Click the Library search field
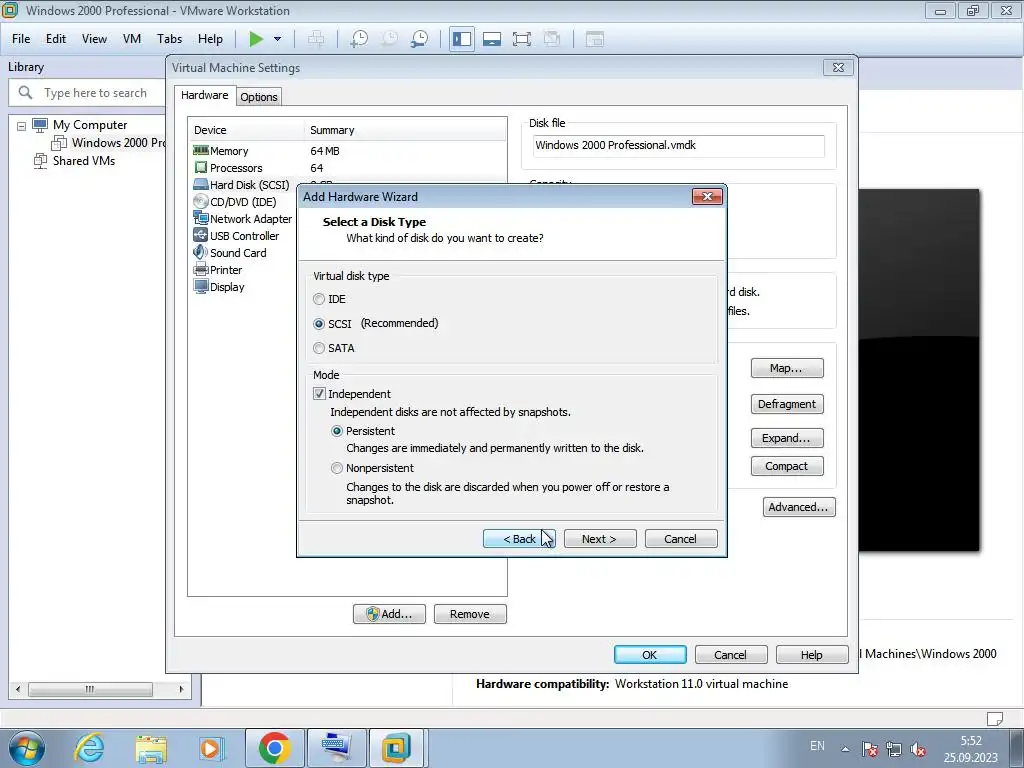 click(x=87, y=93)
